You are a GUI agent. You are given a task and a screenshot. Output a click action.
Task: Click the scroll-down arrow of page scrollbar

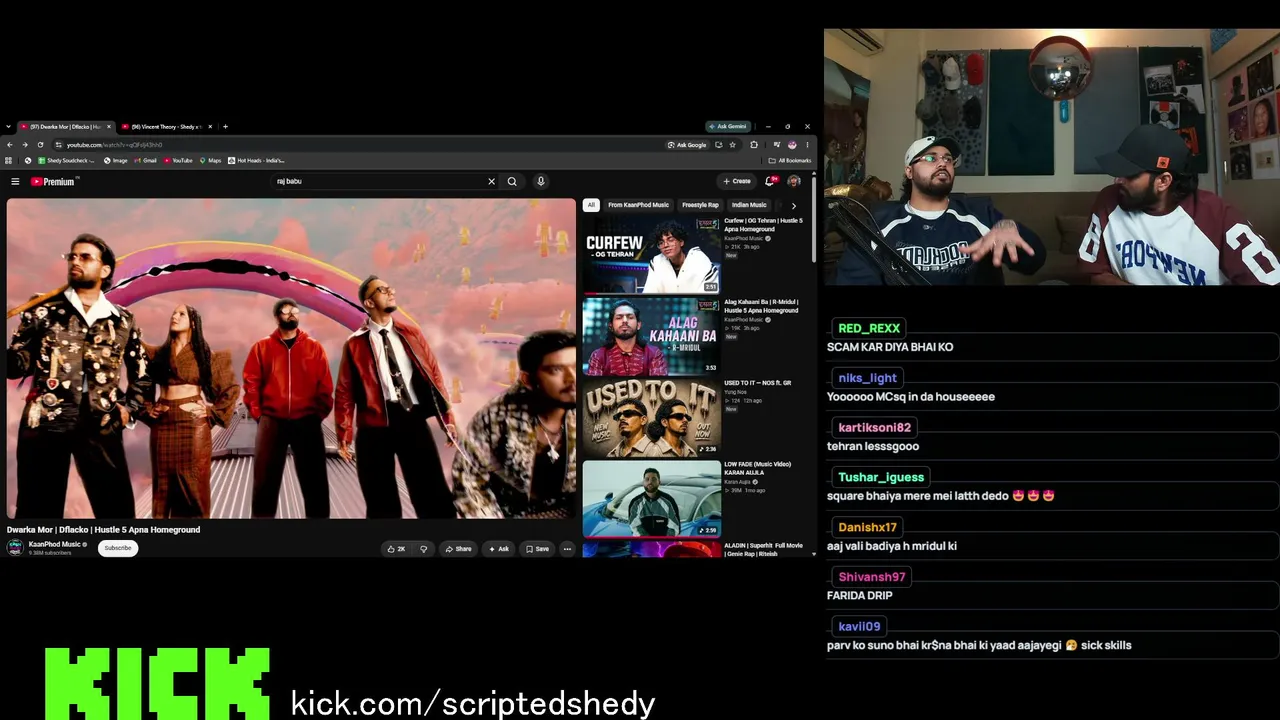(814, 553)
